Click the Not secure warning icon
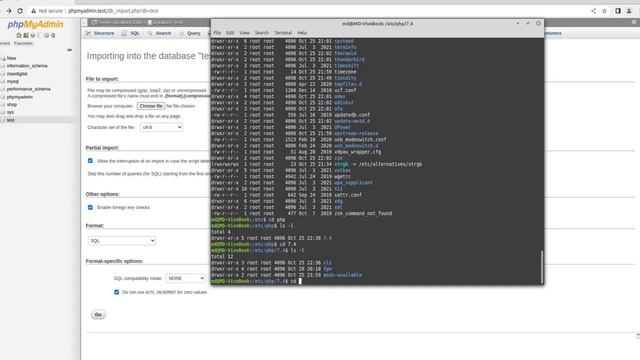The image size is (640, 360). tap(33, 11)
